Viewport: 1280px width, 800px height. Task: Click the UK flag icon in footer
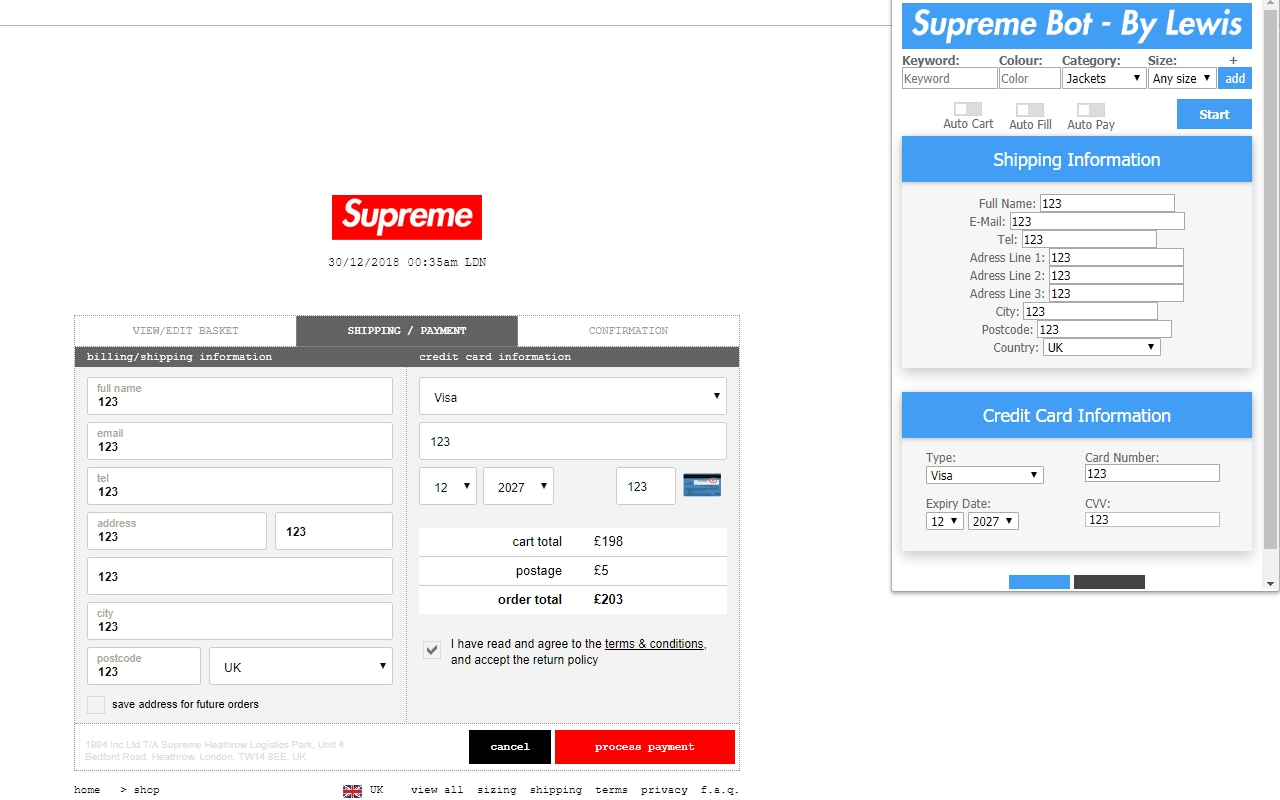tap(352, 791)
